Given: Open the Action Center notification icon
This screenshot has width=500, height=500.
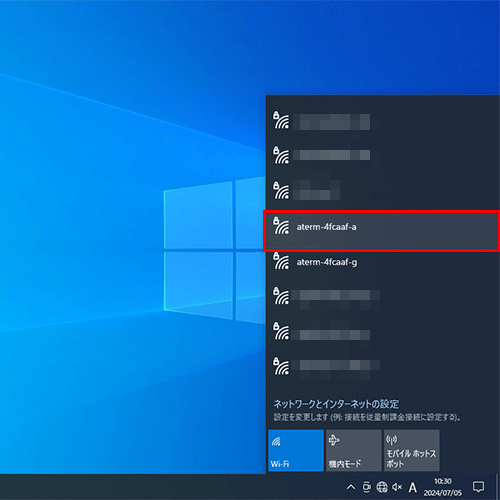Looking at the screenshot, I should pyautogui.click(x=479, y=487).
